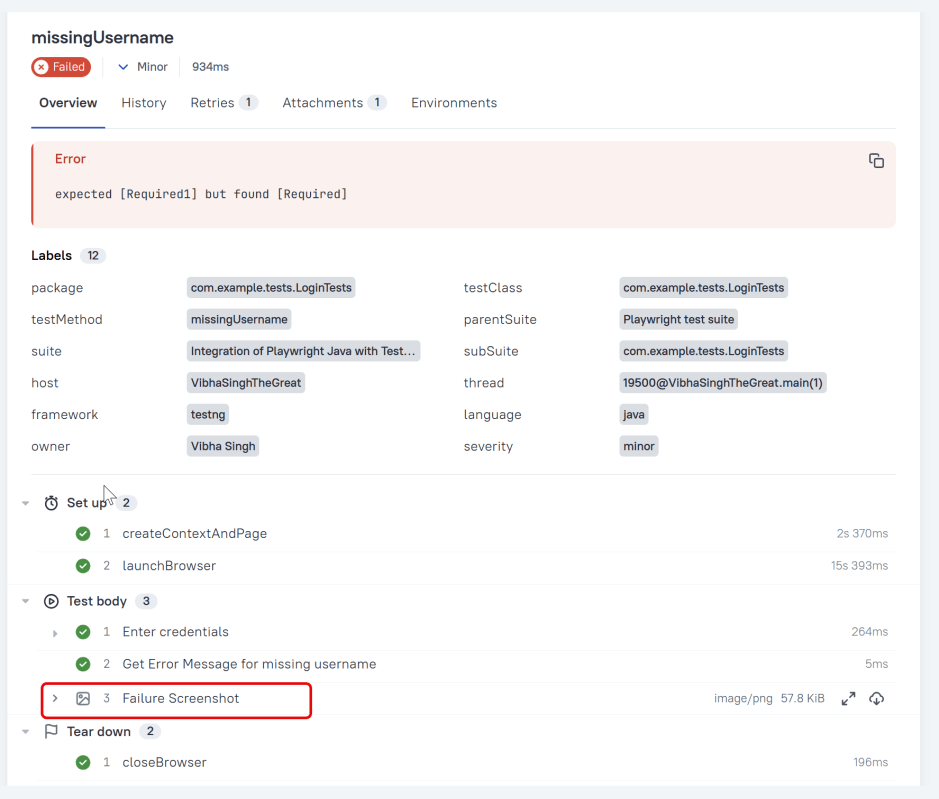
Task: Download the Failure Screenshot attachment
Action: click(876, 699)
